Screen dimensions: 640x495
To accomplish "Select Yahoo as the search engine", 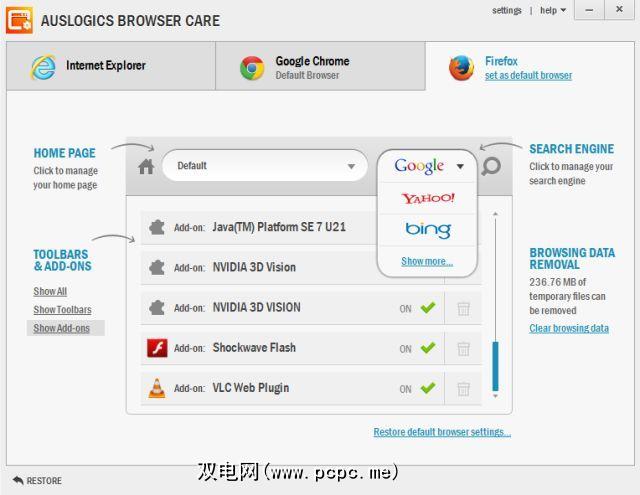I will [x=428, y=198].
